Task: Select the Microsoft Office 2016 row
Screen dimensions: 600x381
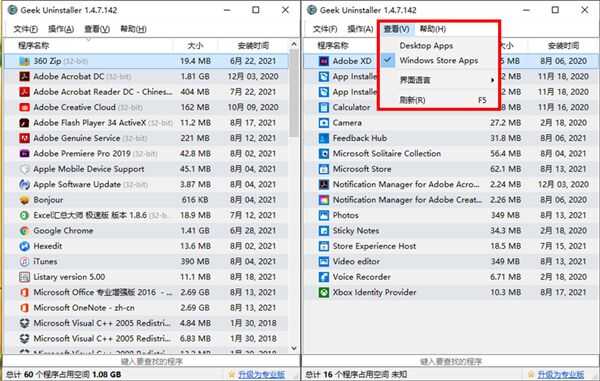Action: pyautogui.click(x=146, y=292)
